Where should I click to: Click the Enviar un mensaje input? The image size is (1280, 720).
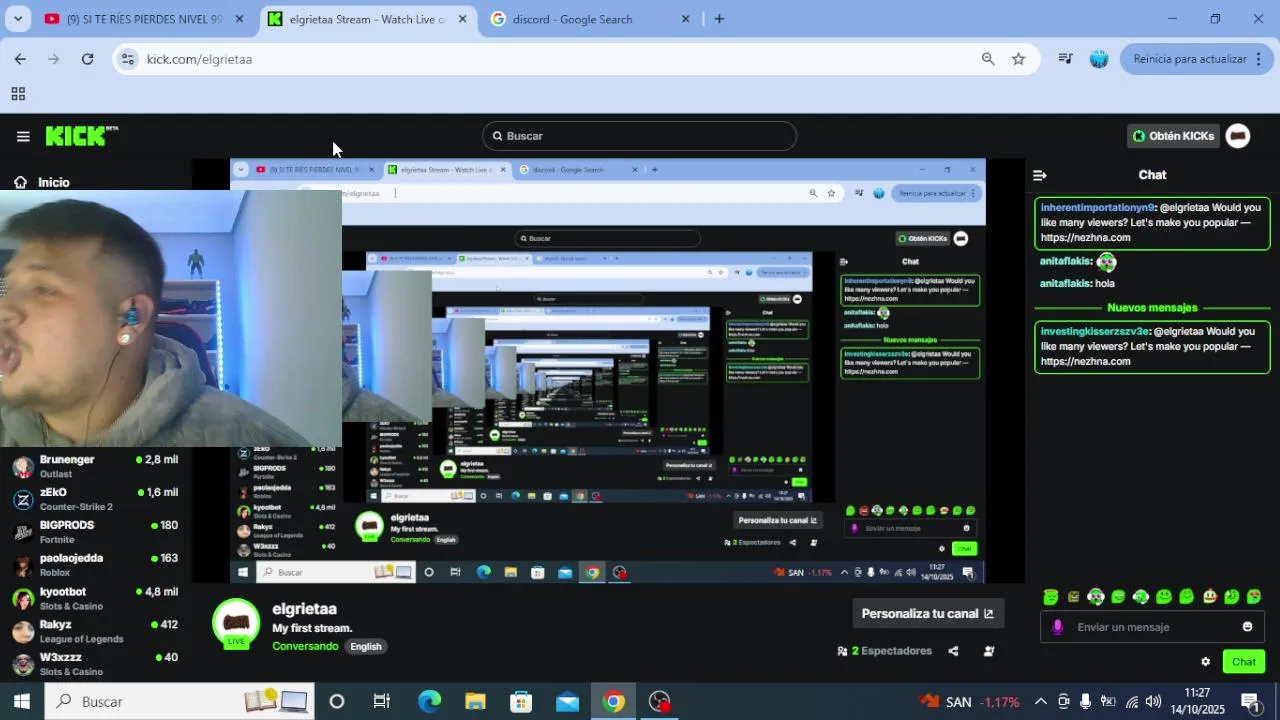point(1152,627)
